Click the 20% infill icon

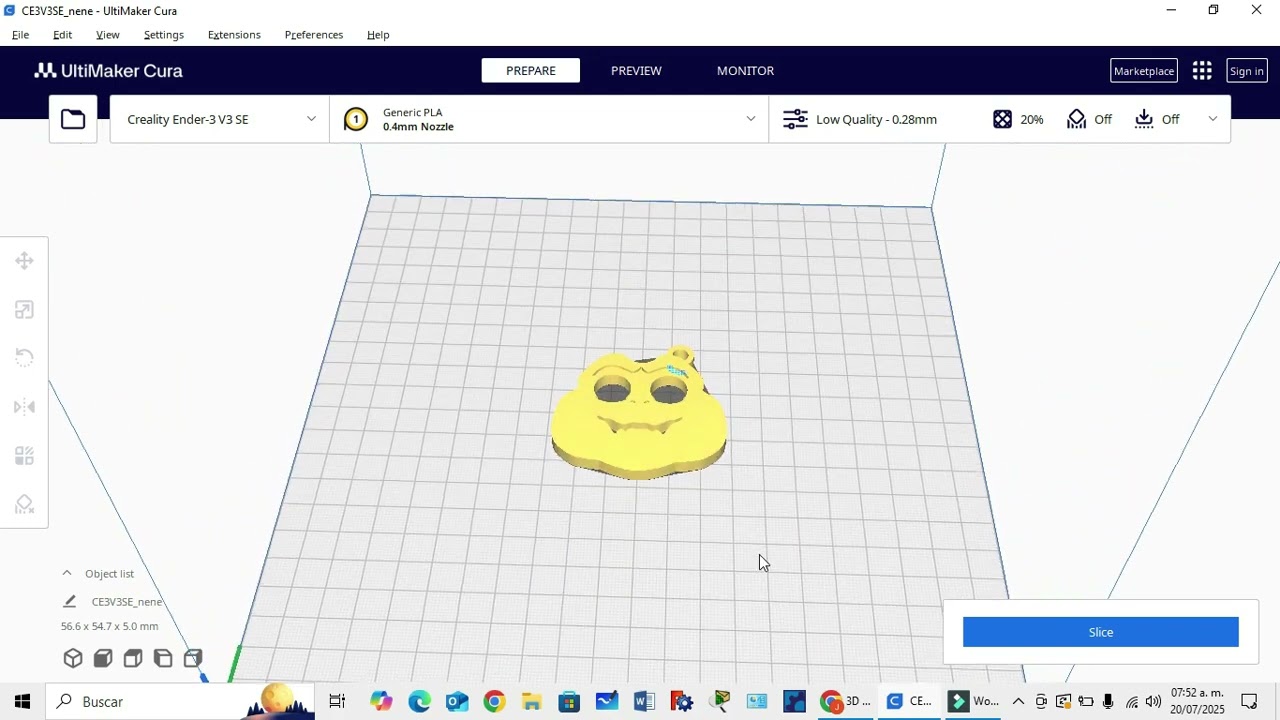coord(1002,119)
